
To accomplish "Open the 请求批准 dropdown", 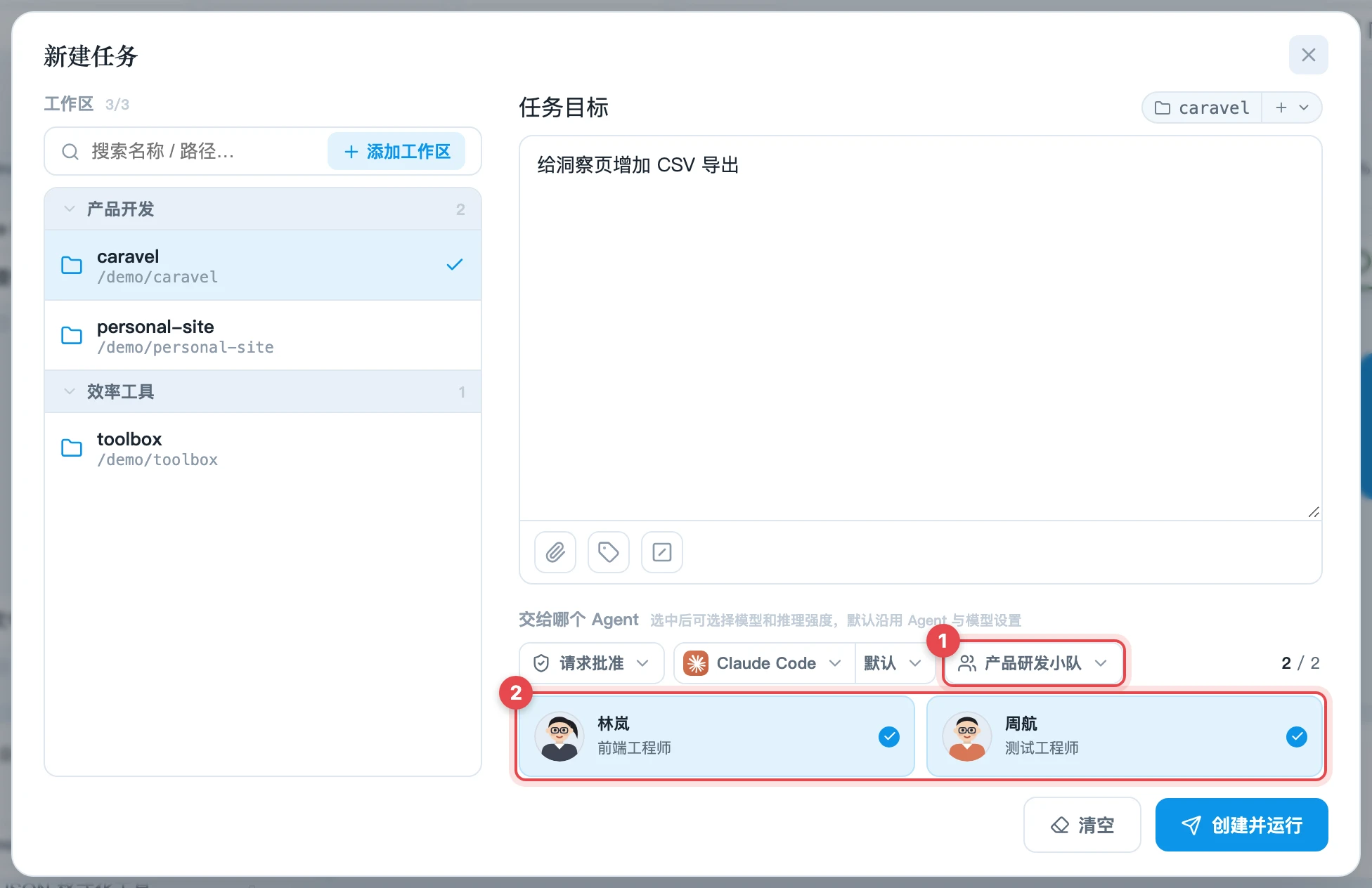I will point(592,663).
